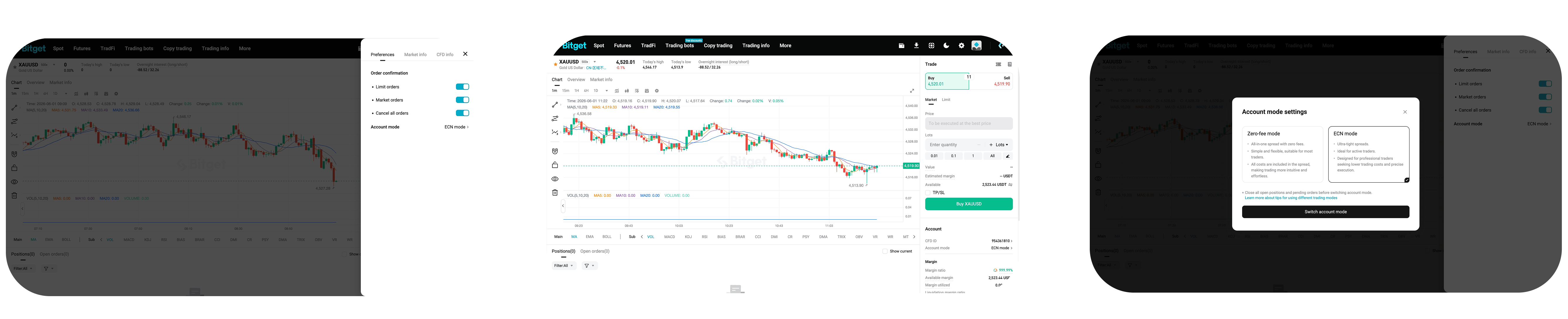Toggle the Limit orders switch in the undimmed Preferences panel

point(463,87)
